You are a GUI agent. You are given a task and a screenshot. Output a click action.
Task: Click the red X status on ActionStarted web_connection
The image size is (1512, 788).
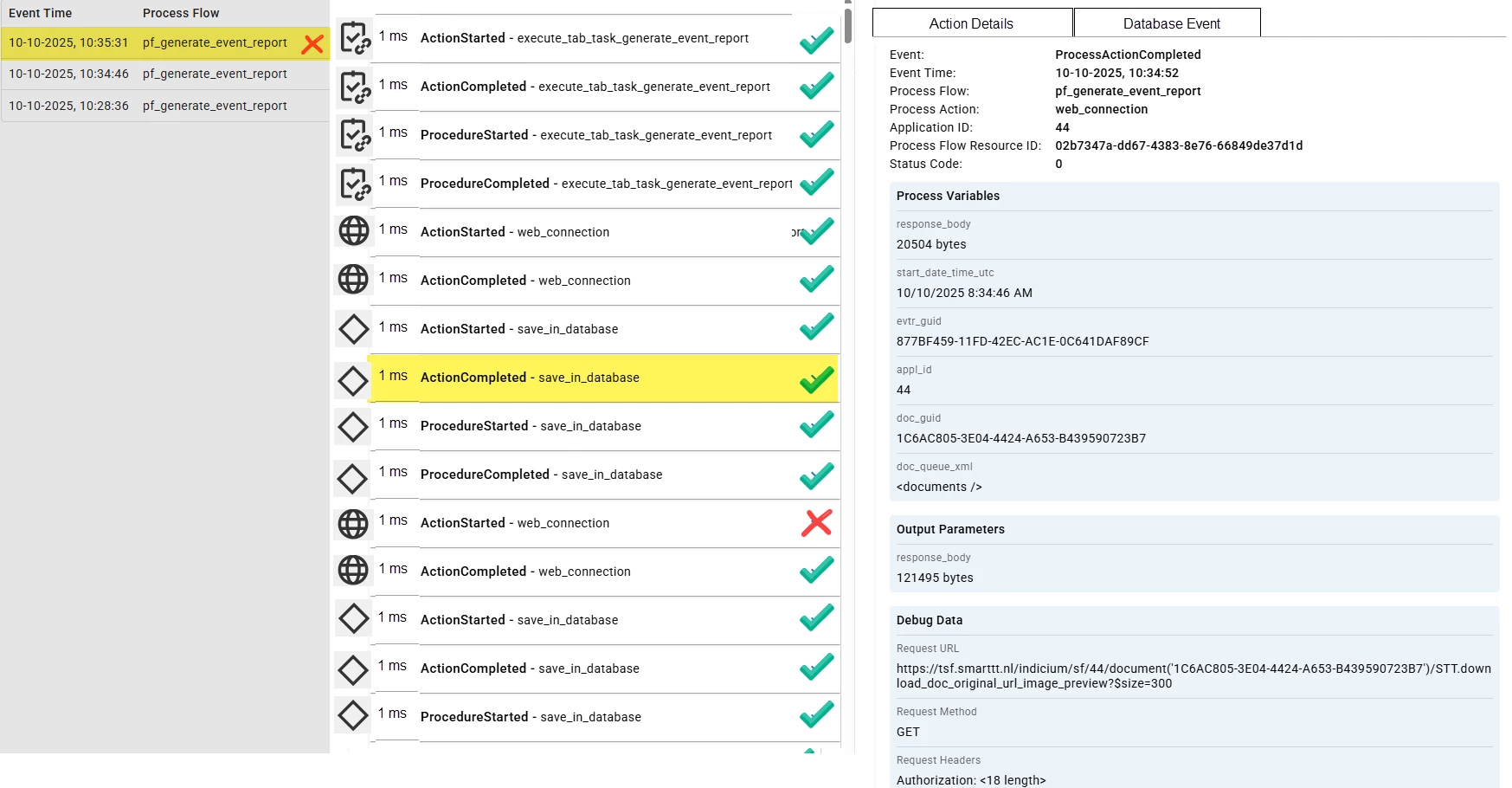point(816,523)
